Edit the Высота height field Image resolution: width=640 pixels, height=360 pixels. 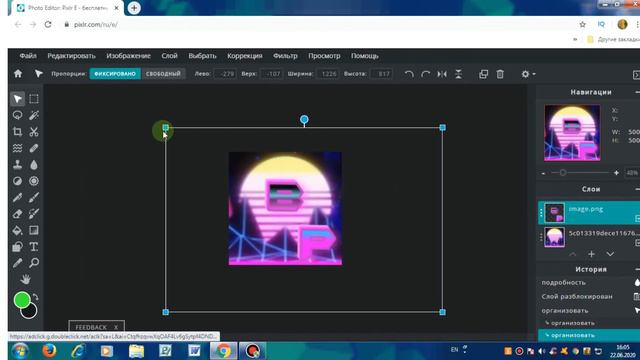click(382, 74)
